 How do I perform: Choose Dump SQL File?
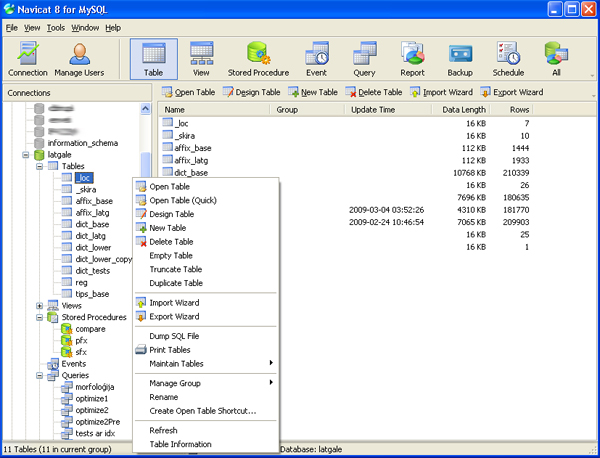(205, 336)
